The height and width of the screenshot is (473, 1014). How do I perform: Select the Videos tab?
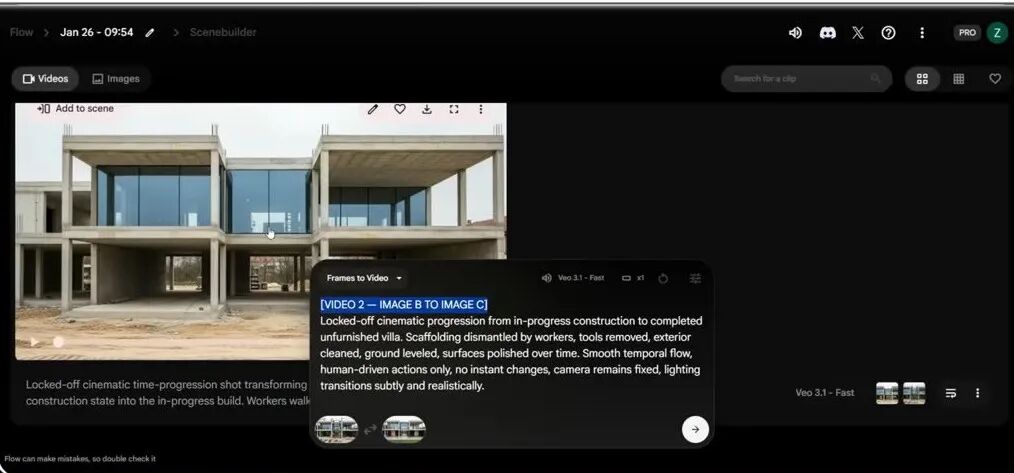pos(46,79)
